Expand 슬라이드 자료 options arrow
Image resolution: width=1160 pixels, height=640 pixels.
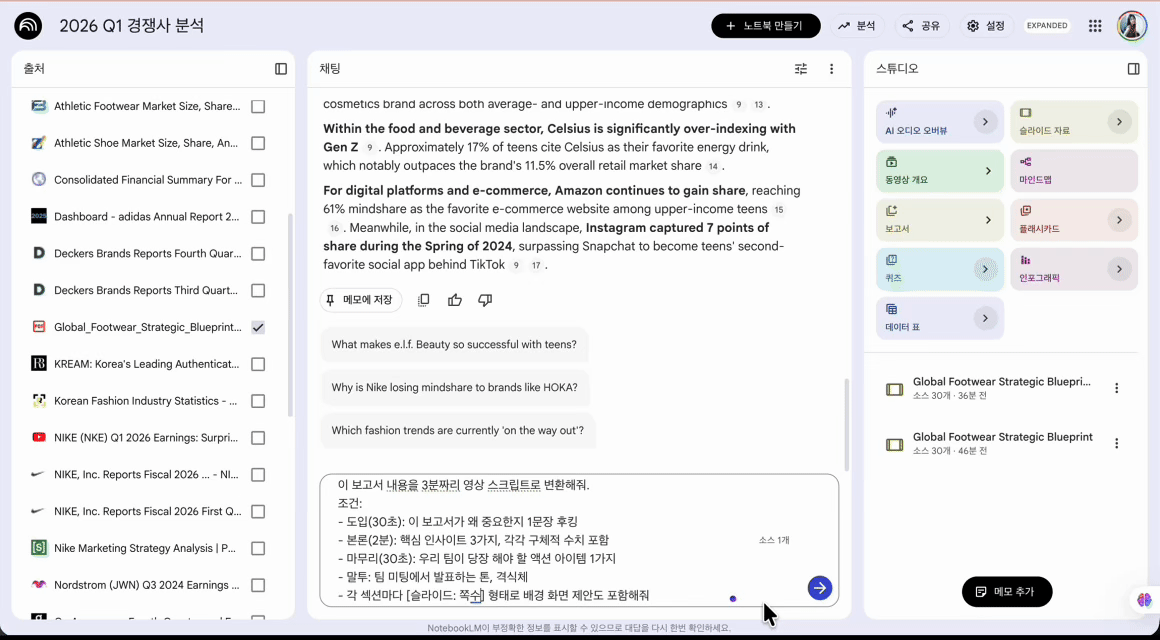[1119, 121]
